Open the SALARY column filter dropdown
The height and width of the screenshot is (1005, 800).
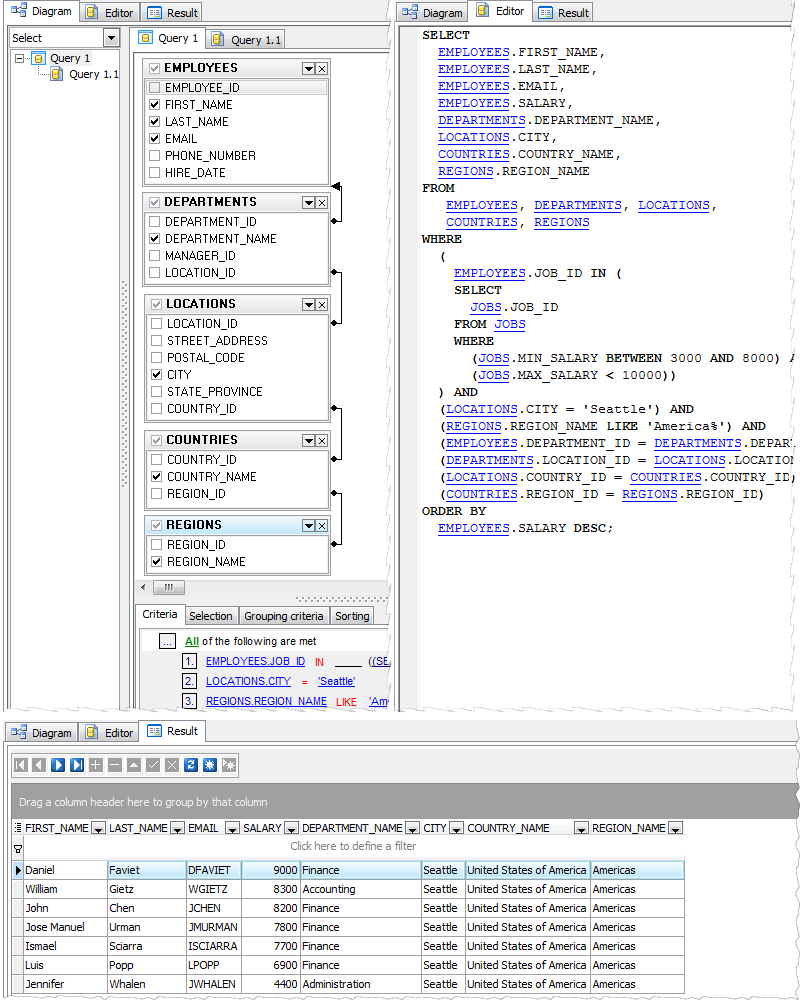click(x=291, y=828)
